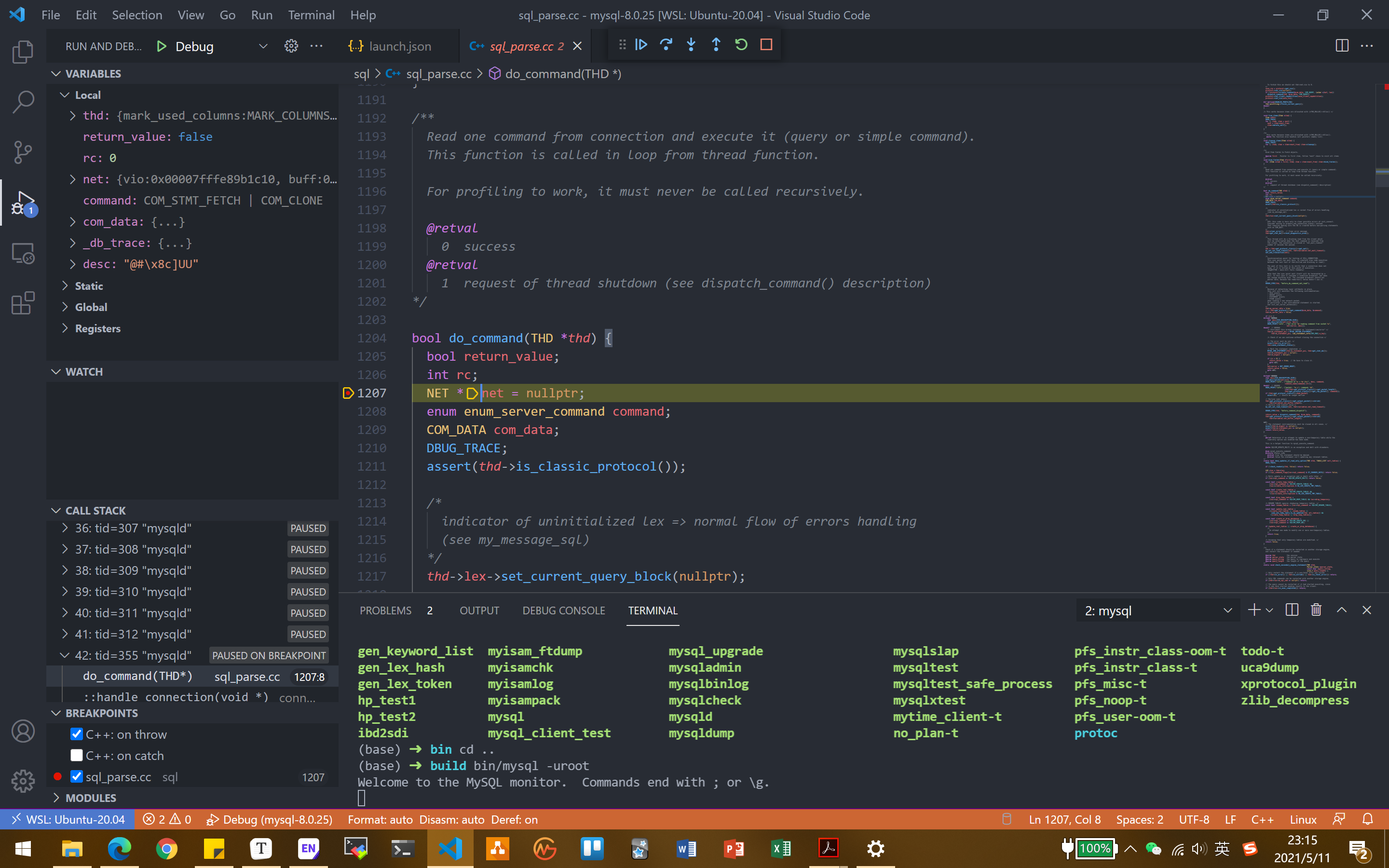Click UTF-8 encoding in status bar
This screenshot has width=1389, height=868.
click(1194, 819)
